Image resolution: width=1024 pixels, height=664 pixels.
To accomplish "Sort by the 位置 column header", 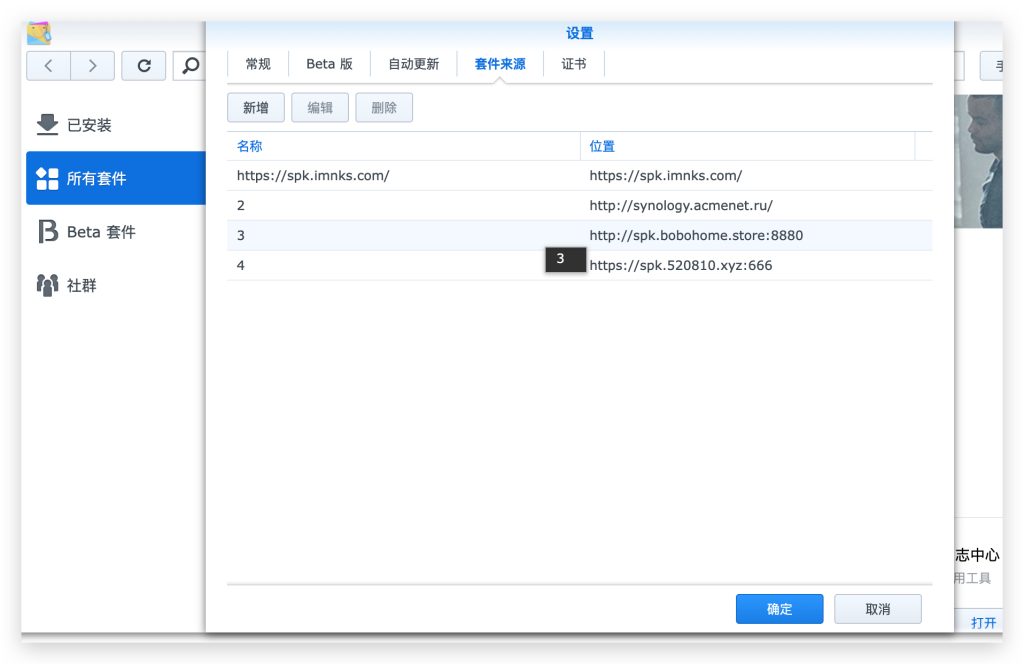I will [x=747, y=146].
